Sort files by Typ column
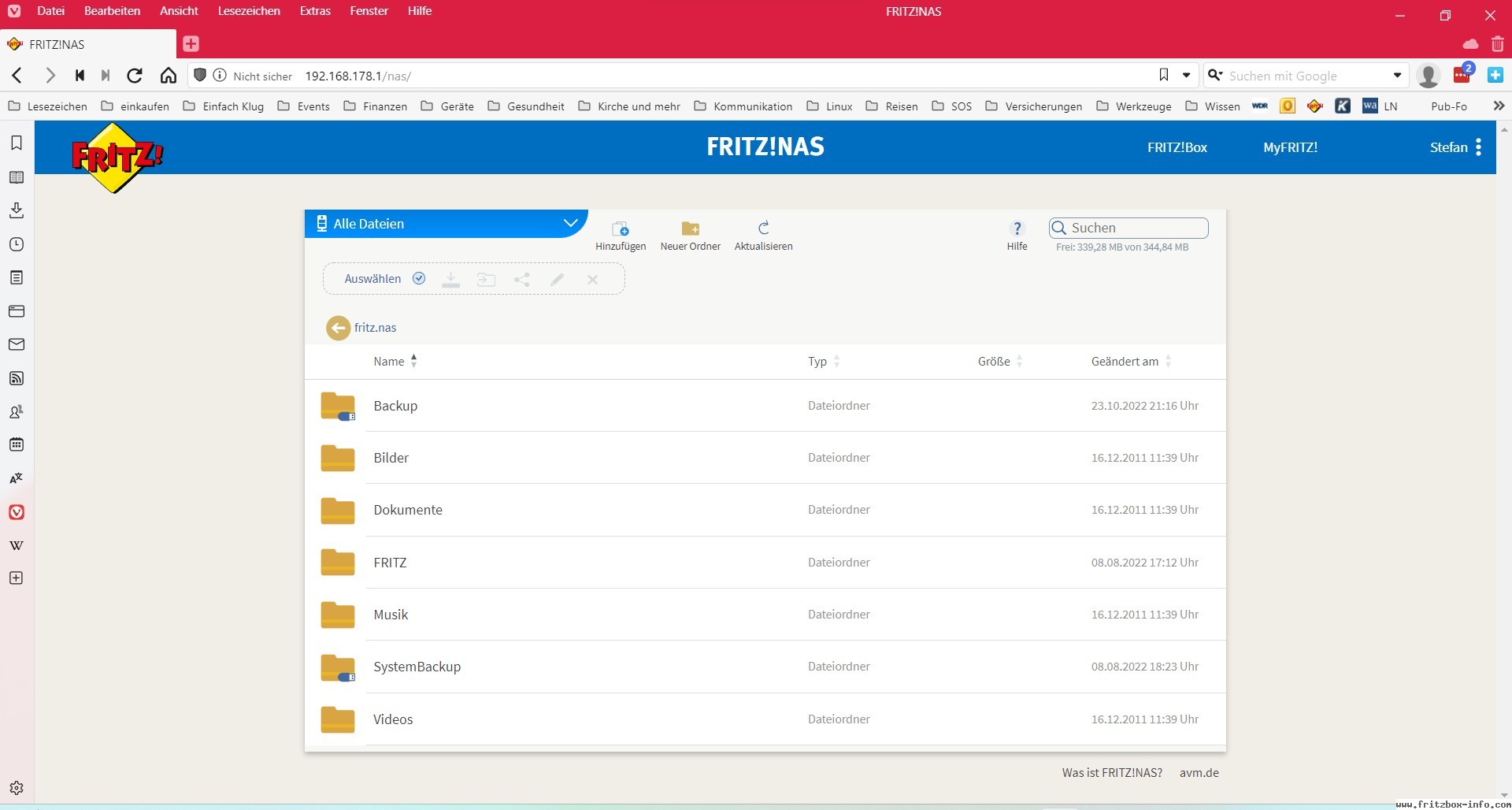The height and width of the screenshot is (810, 1512). click(824, 362)
